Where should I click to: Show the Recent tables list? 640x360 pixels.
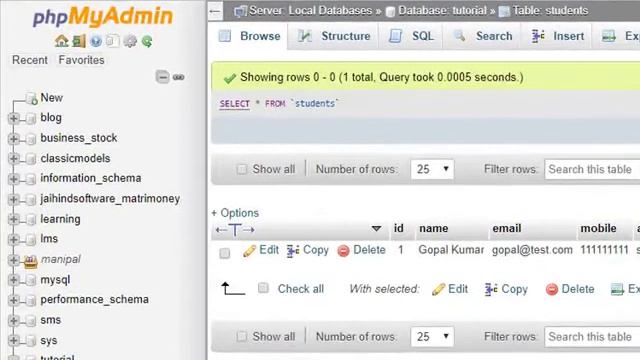coord(30,60)
